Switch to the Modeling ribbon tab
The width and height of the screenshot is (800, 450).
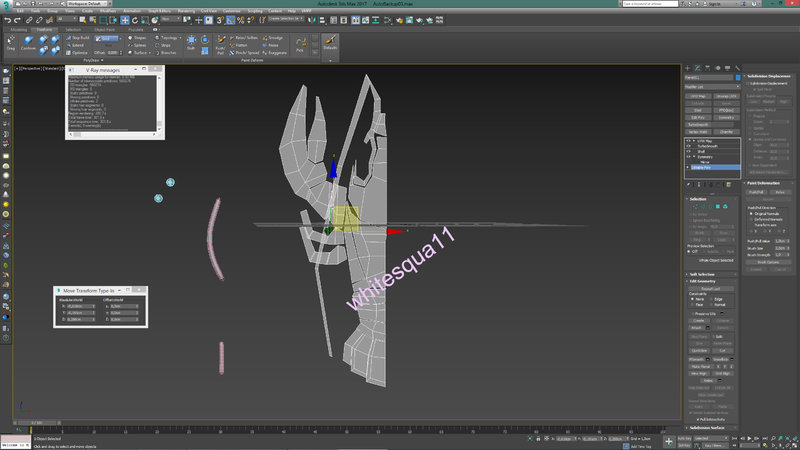tap(19, 30)
